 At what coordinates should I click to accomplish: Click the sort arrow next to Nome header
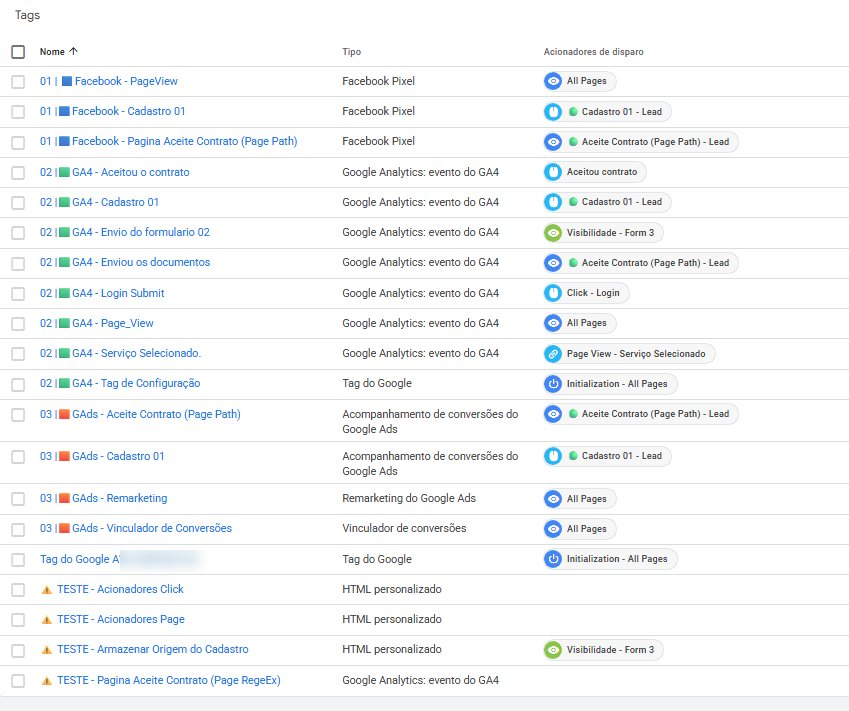point(73,51)
